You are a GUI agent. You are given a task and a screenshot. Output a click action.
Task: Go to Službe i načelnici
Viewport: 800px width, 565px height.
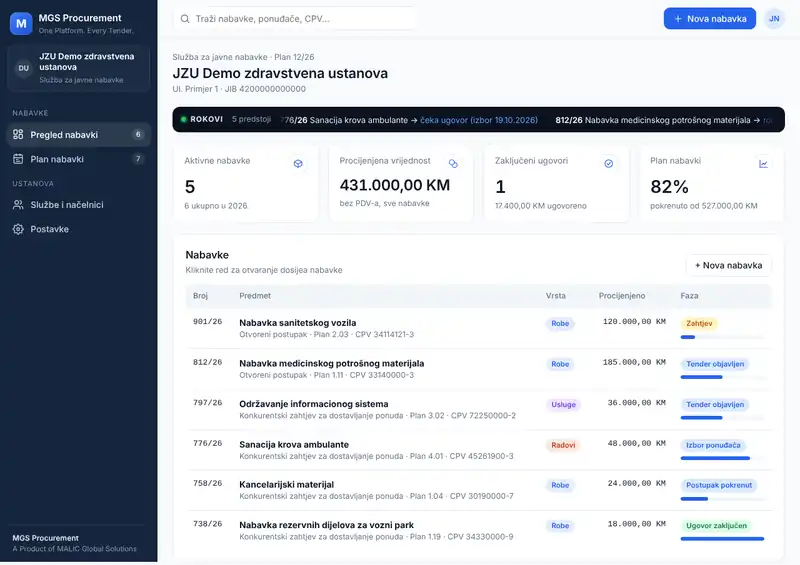tap(79, 205)
